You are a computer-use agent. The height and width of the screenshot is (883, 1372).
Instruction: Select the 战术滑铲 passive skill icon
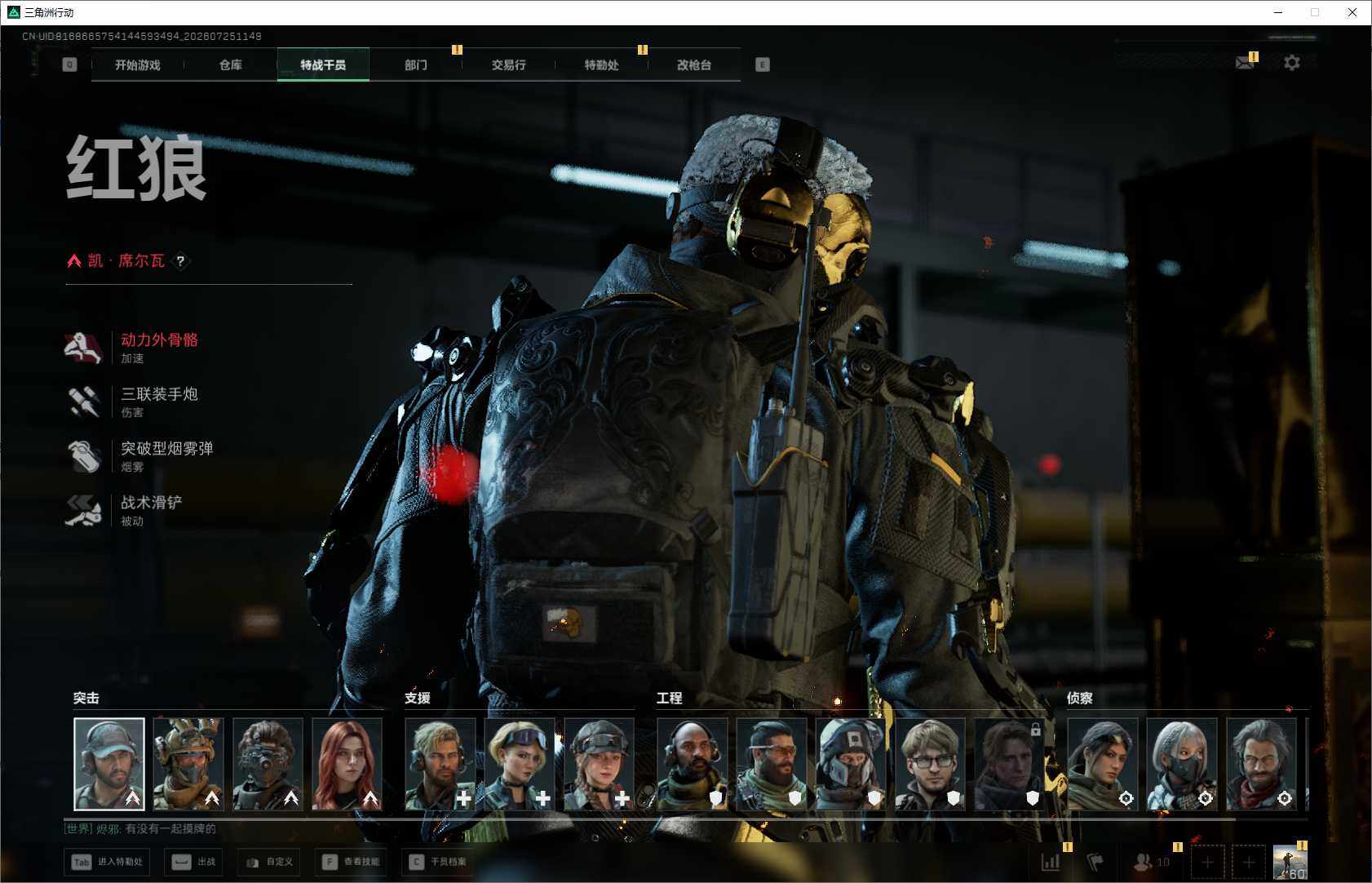pyautogui.click(x=83, y=510)
